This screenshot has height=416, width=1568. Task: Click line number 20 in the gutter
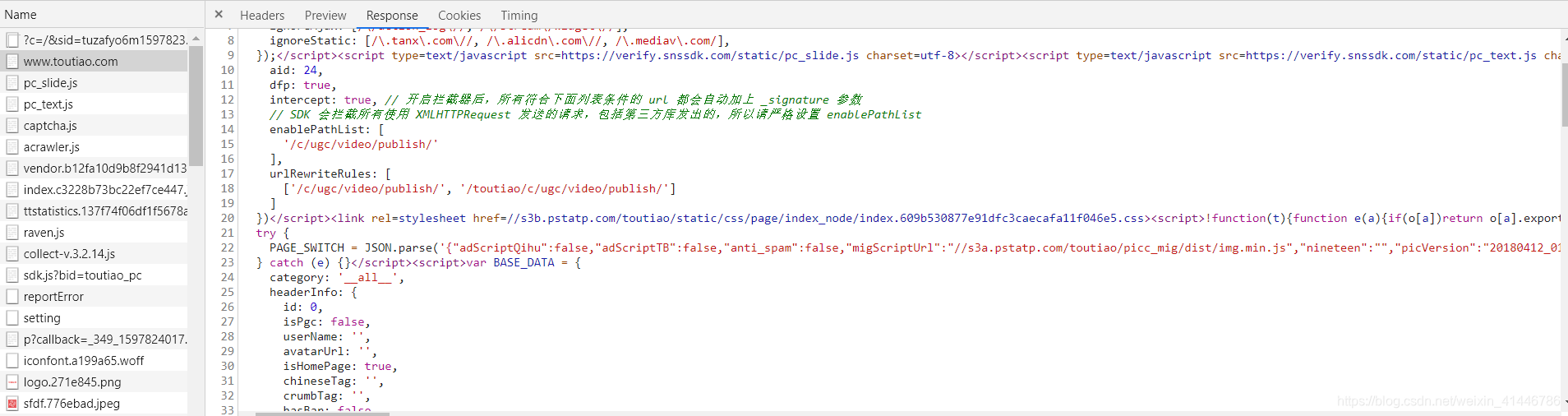click(228, 218)
